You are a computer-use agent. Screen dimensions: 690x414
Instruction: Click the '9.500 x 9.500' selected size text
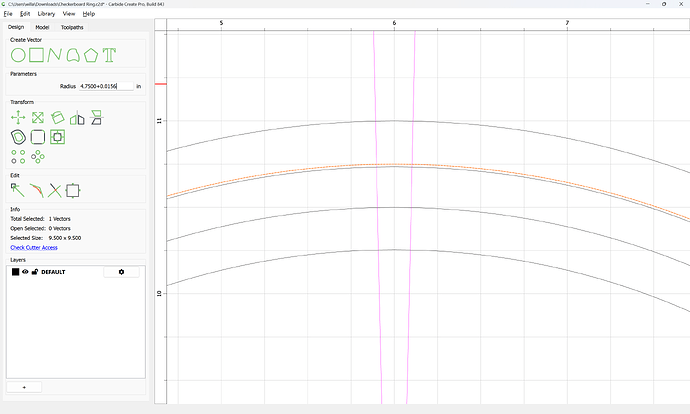tap(65, 238)
